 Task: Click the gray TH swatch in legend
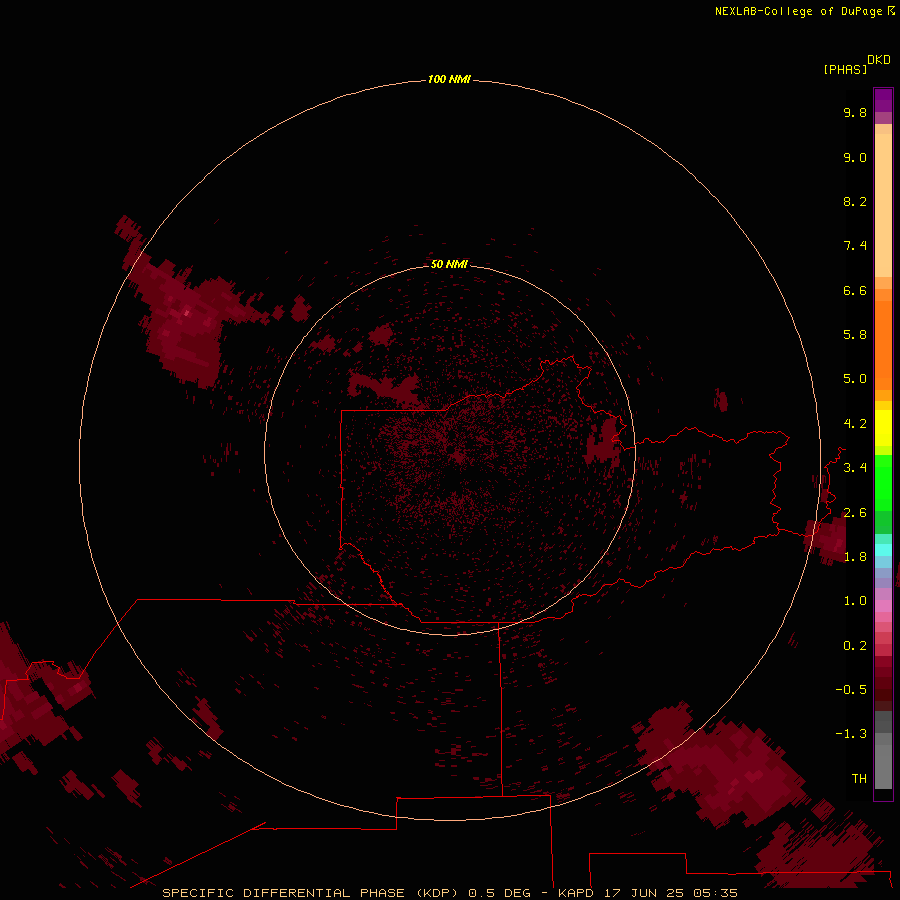[883, 767]
